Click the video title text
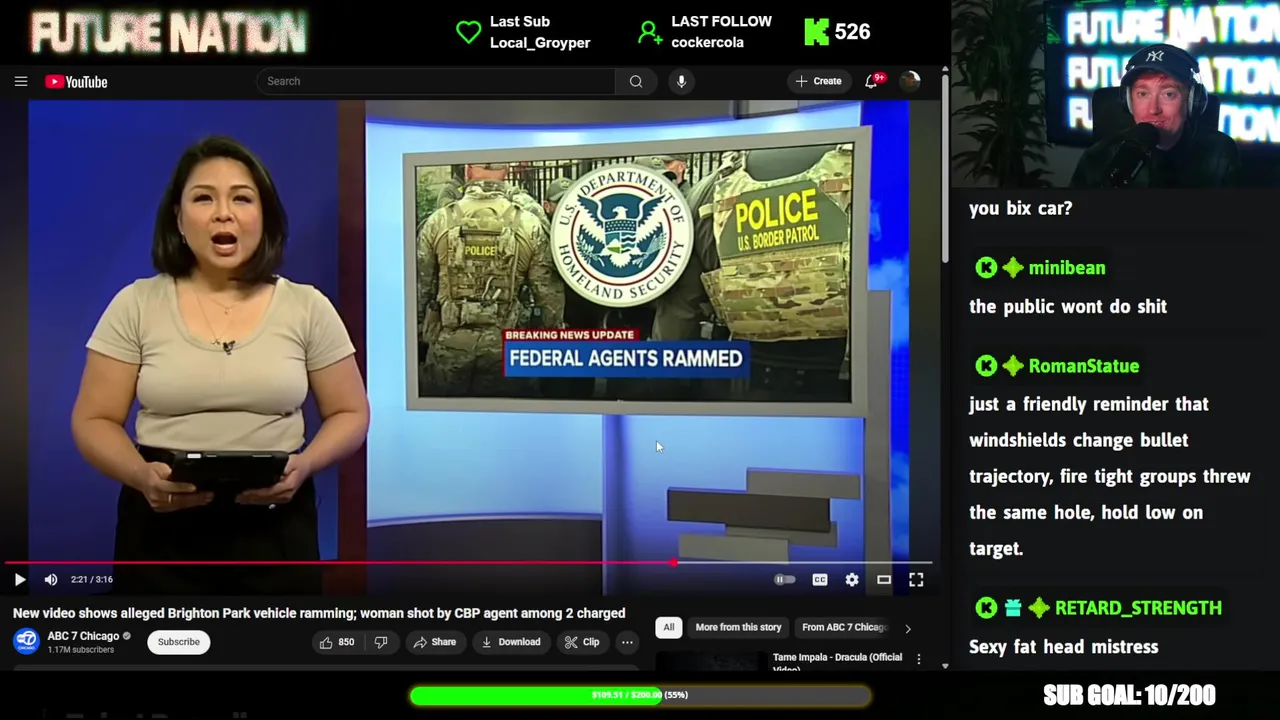 [x=319, y=613]
